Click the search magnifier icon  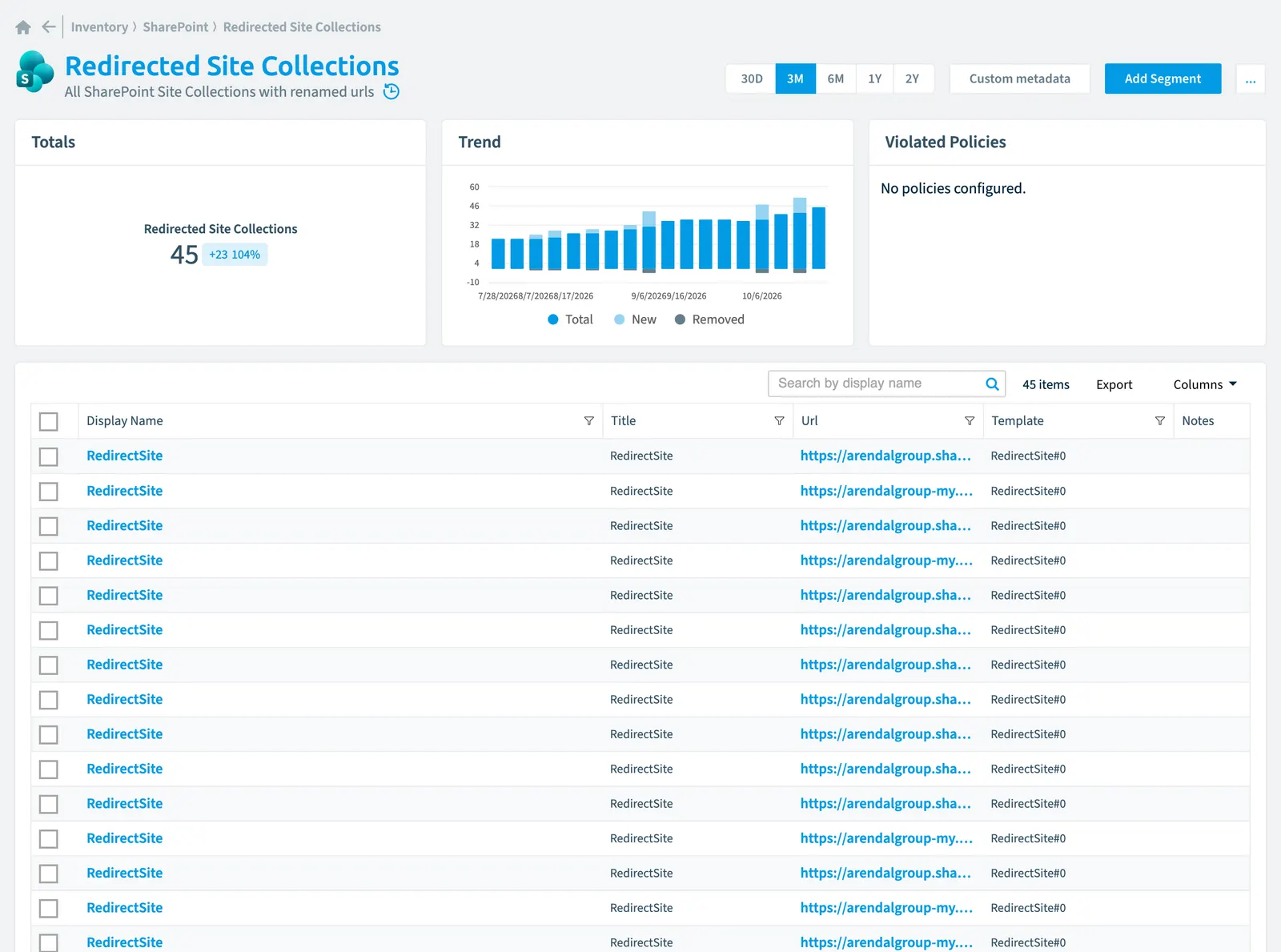click(992, 384)
